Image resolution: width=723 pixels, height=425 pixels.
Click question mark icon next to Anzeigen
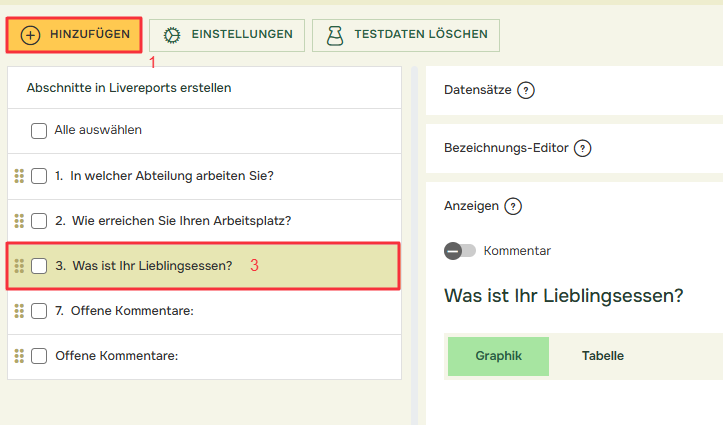pos(513,206)
